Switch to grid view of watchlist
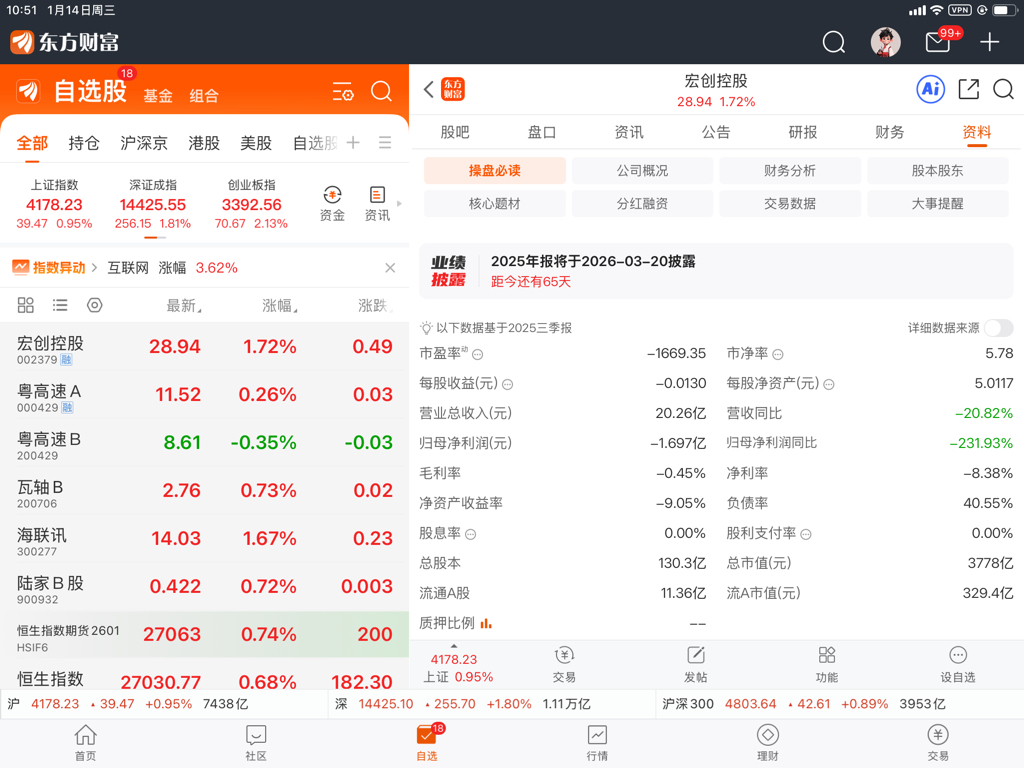The image size is (1024, 768). click(x=25, y=305)
